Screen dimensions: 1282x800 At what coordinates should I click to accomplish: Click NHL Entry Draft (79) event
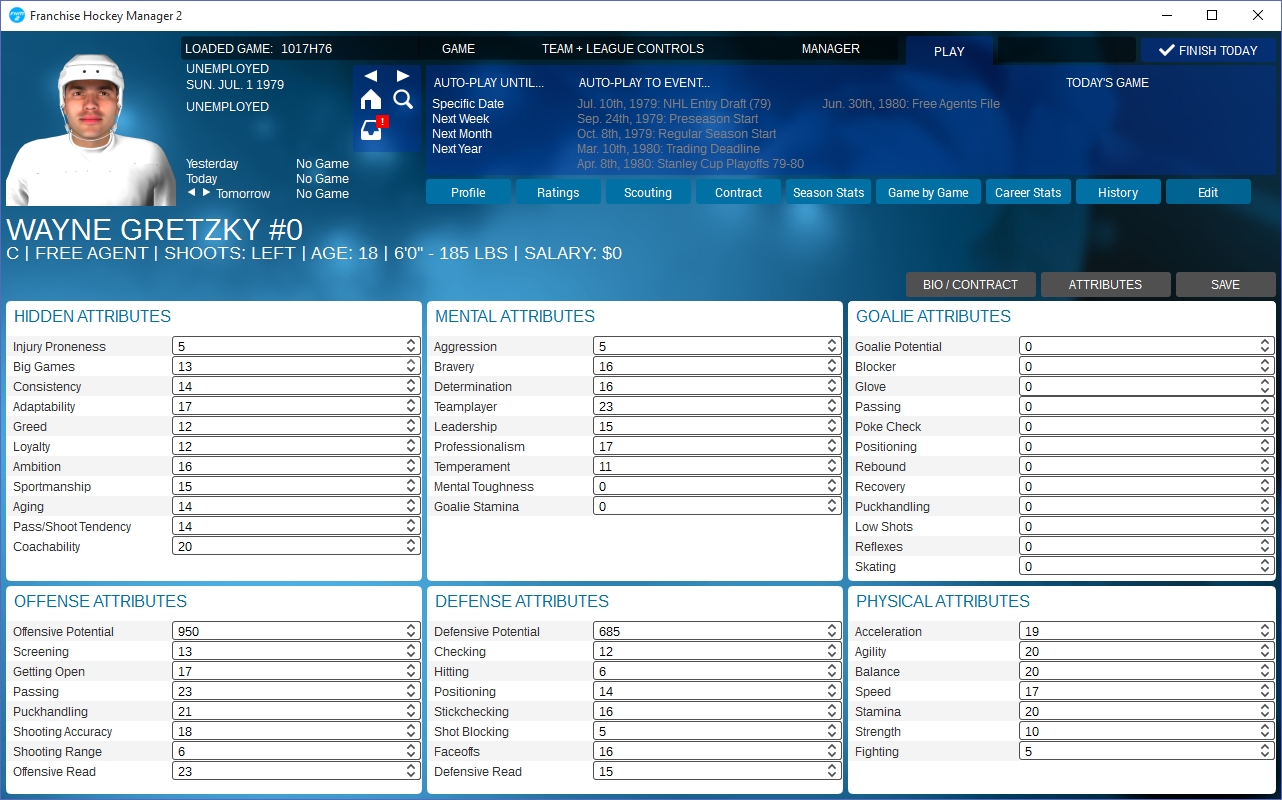pyautogui.click(x=674, y=104)
